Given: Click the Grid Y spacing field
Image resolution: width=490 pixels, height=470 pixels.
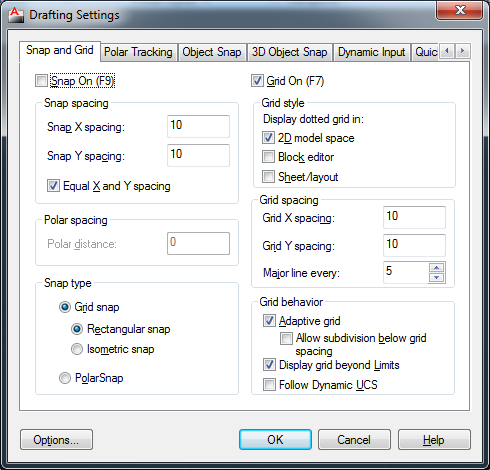Looking at the screenshot, I should pos(414,245).
